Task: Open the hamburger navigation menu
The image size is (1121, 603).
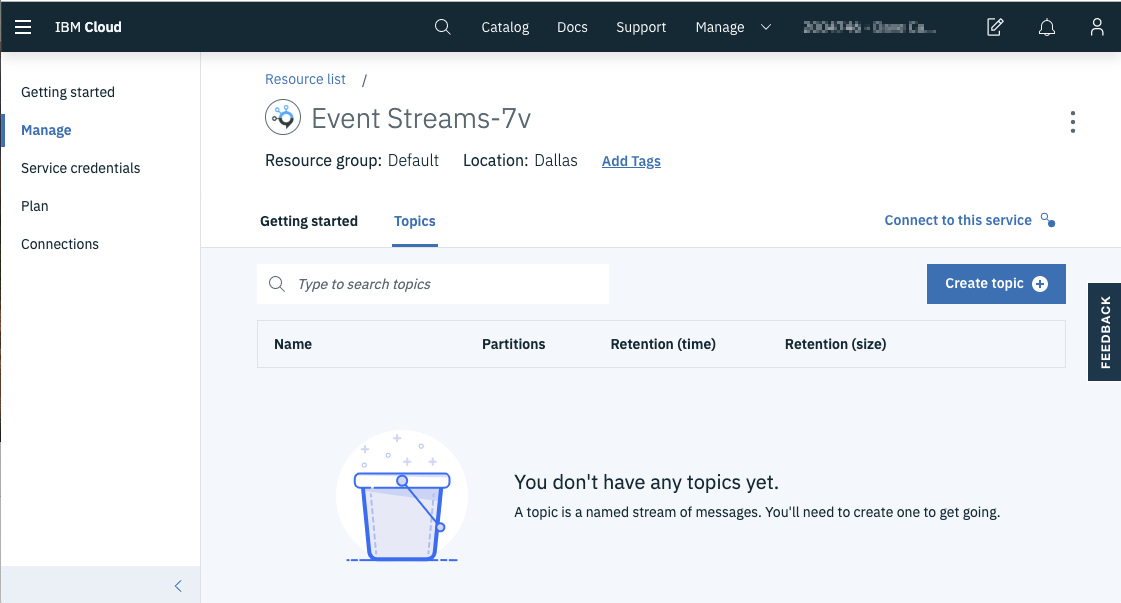Action: click(x=23, y=27)
